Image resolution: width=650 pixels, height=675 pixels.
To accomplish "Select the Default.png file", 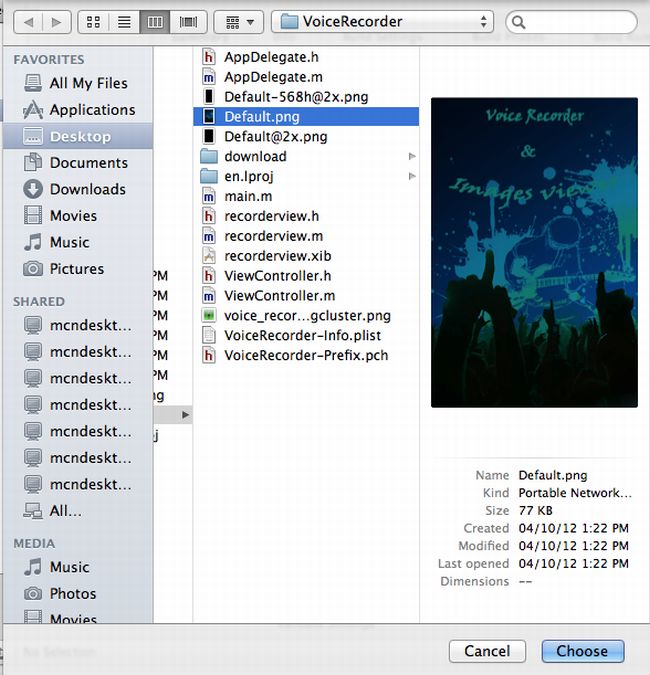I will point(306,117).
